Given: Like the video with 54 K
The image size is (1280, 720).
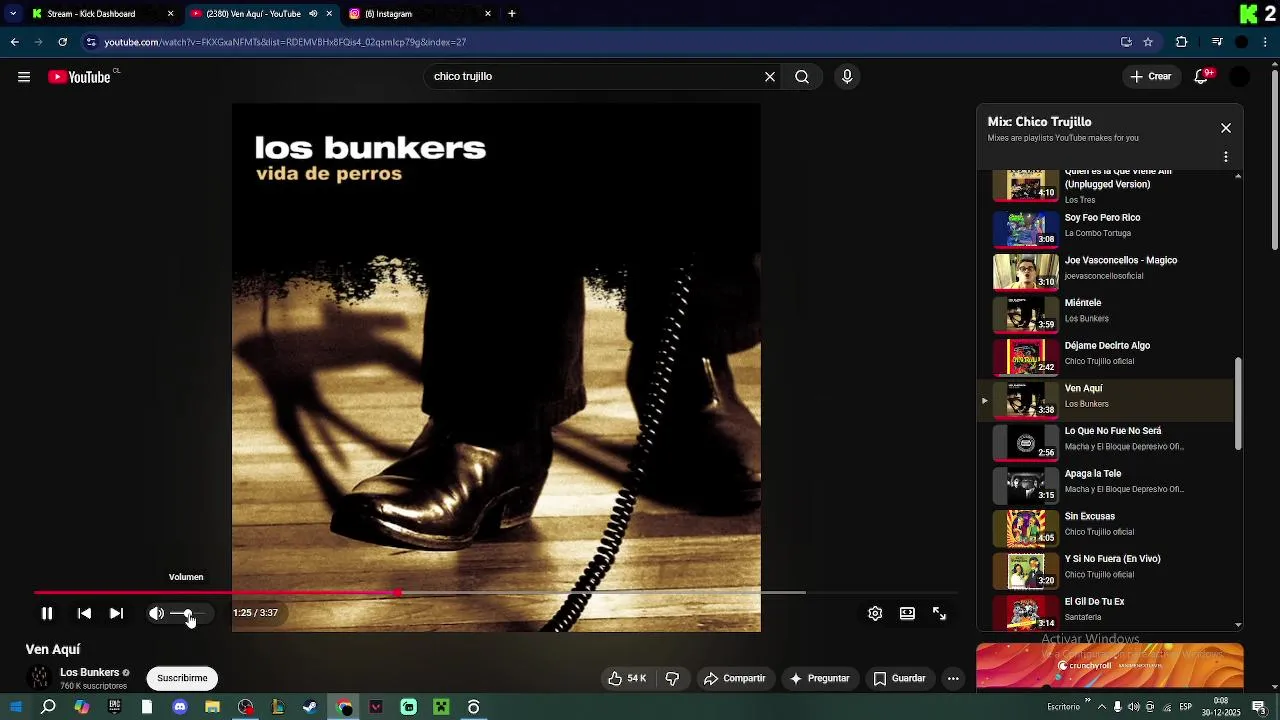Looking at the screenshot, I should click(627, 678).
